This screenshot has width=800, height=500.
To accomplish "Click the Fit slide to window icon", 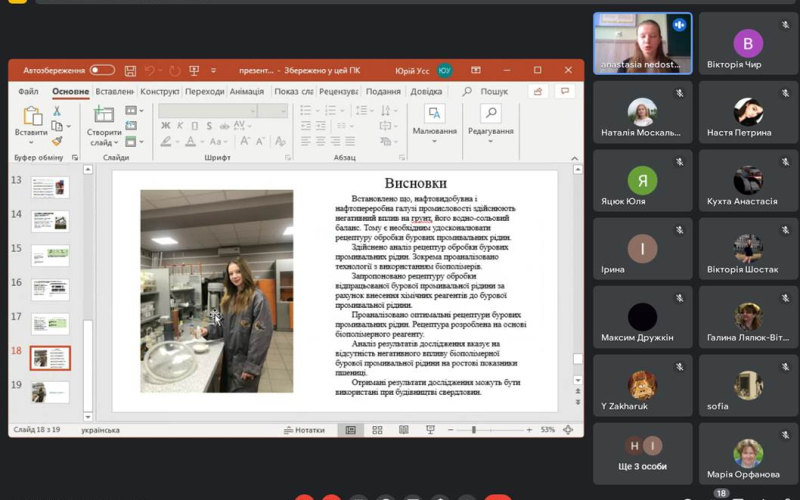I will [568, 430].
